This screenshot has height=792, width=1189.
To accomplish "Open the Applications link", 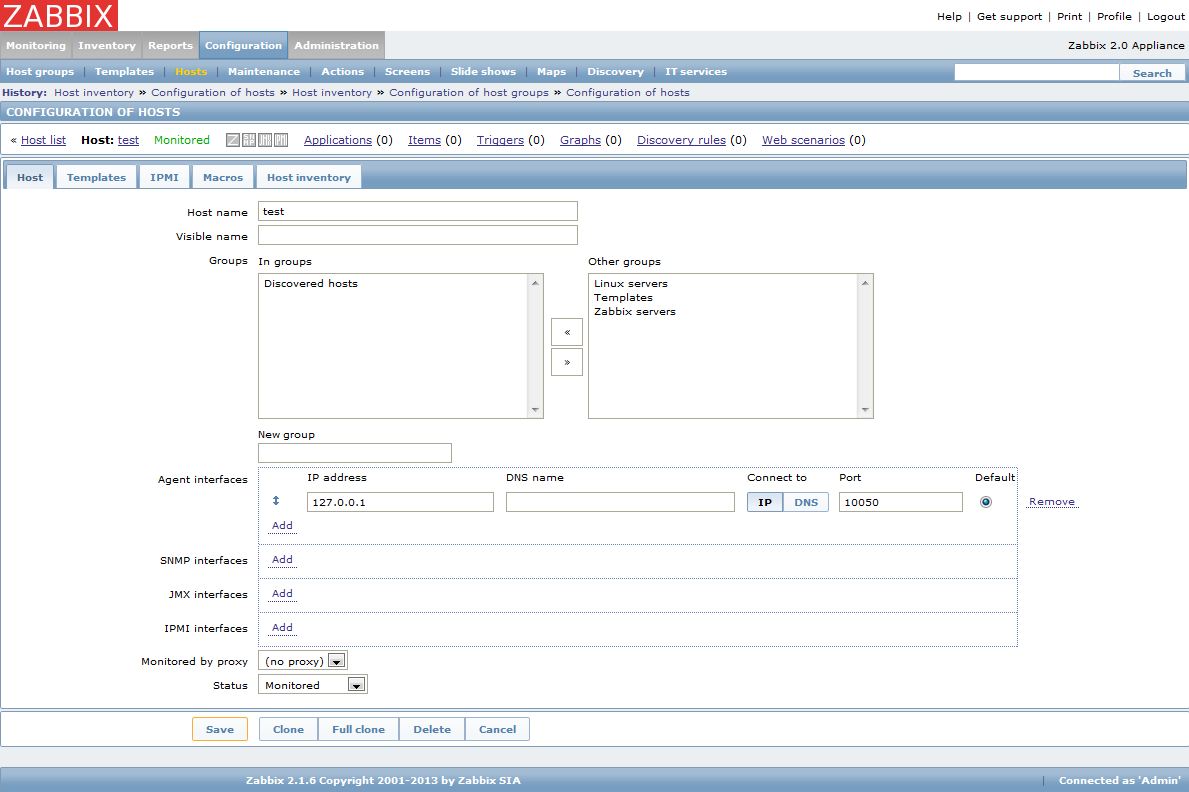I will (x=338, y=140).
